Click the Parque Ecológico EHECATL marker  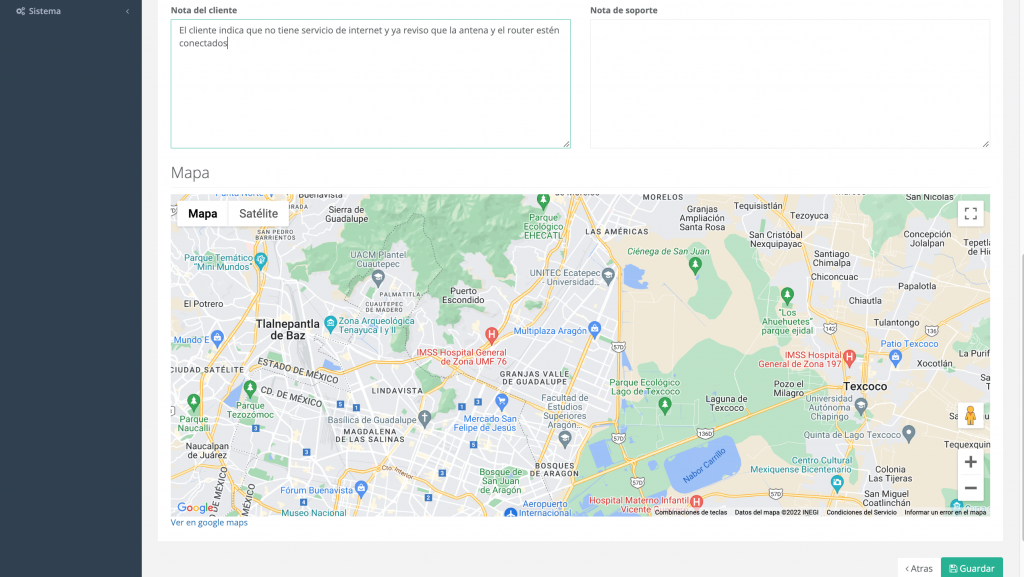point(543,200)
